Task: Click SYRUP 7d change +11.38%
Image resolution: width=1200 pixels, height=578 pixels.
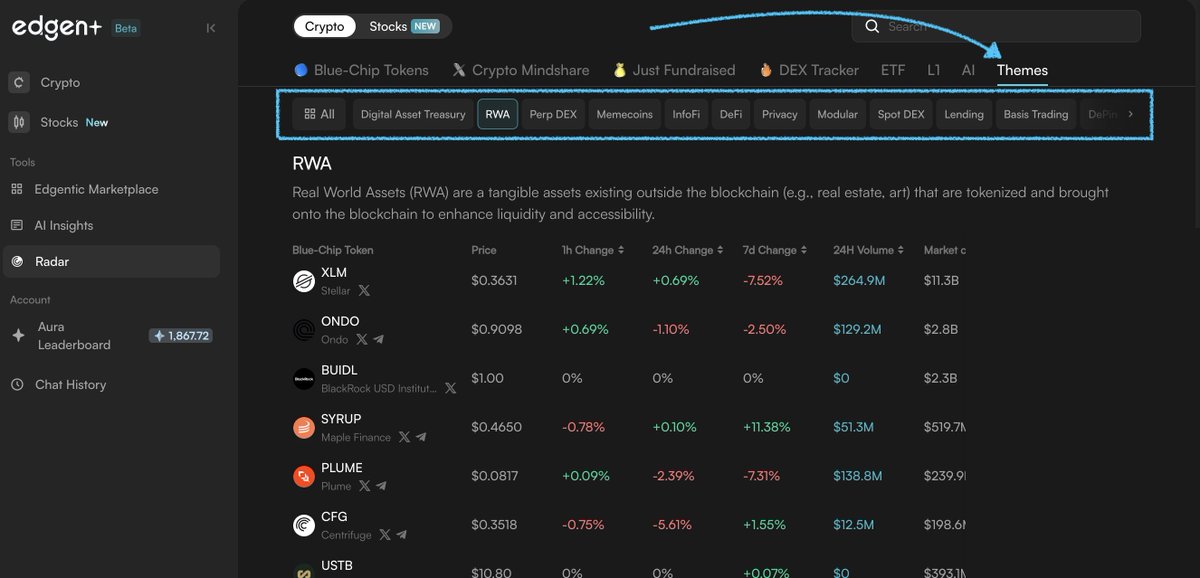Action: click(x=766, y=427)
